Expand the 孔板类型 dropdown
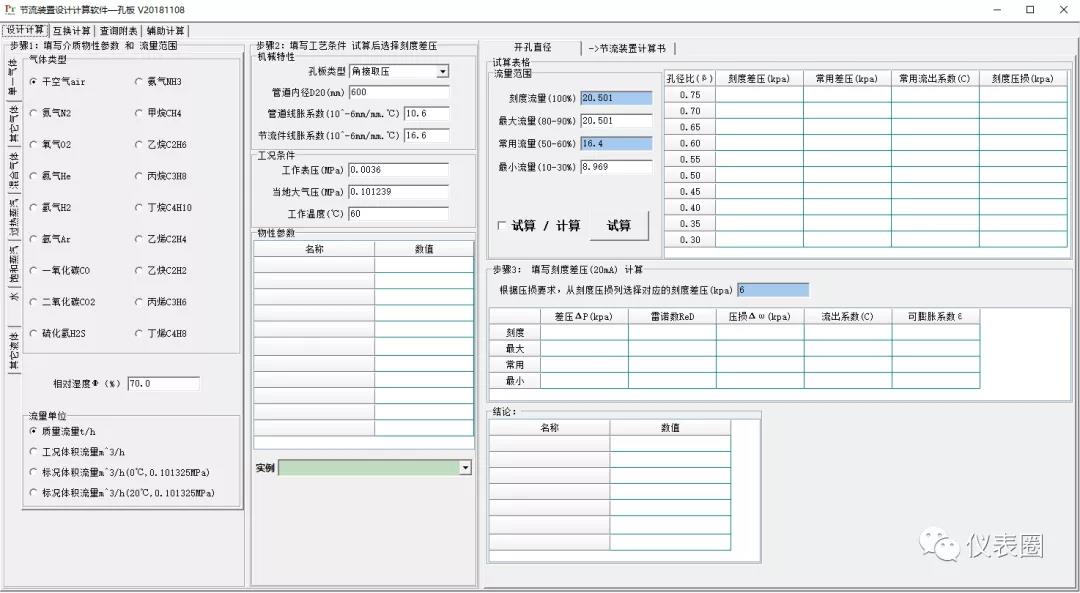The width and height of the screenshot is (1080, 593). point(442,72)
